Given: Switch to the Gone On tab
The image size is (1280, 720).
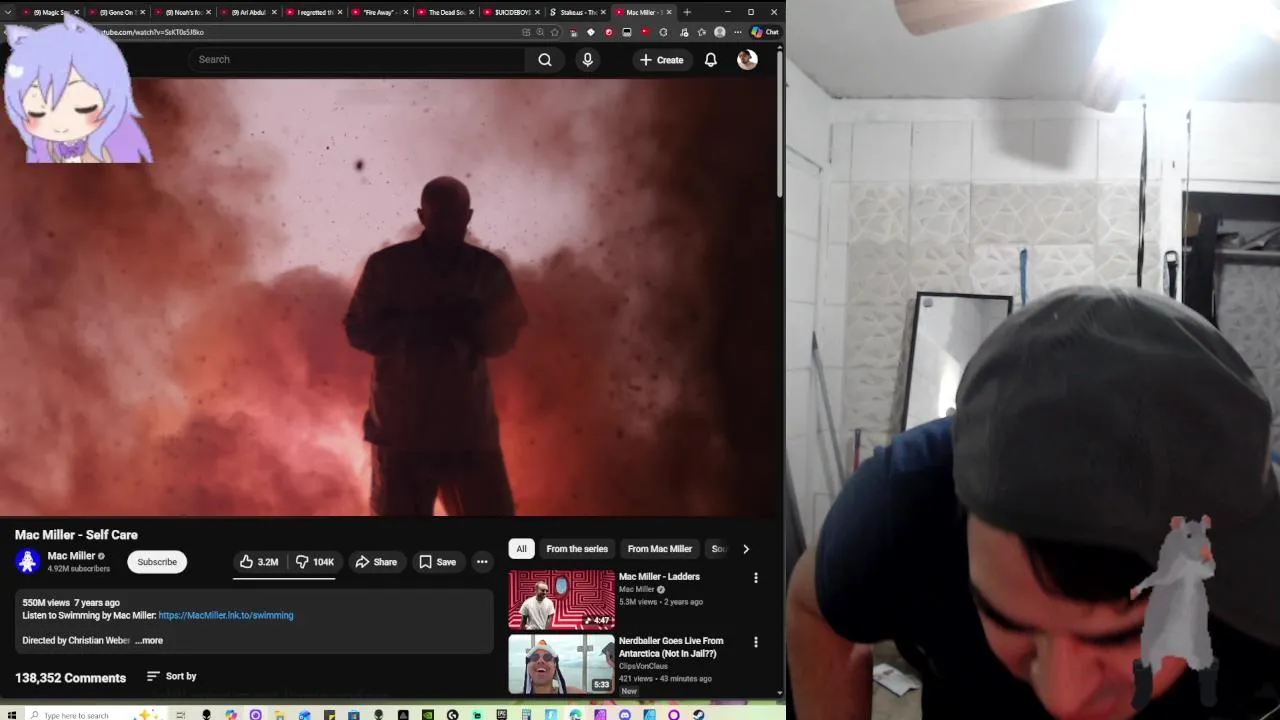Looking at the screenshot, I should coord(116,12).
